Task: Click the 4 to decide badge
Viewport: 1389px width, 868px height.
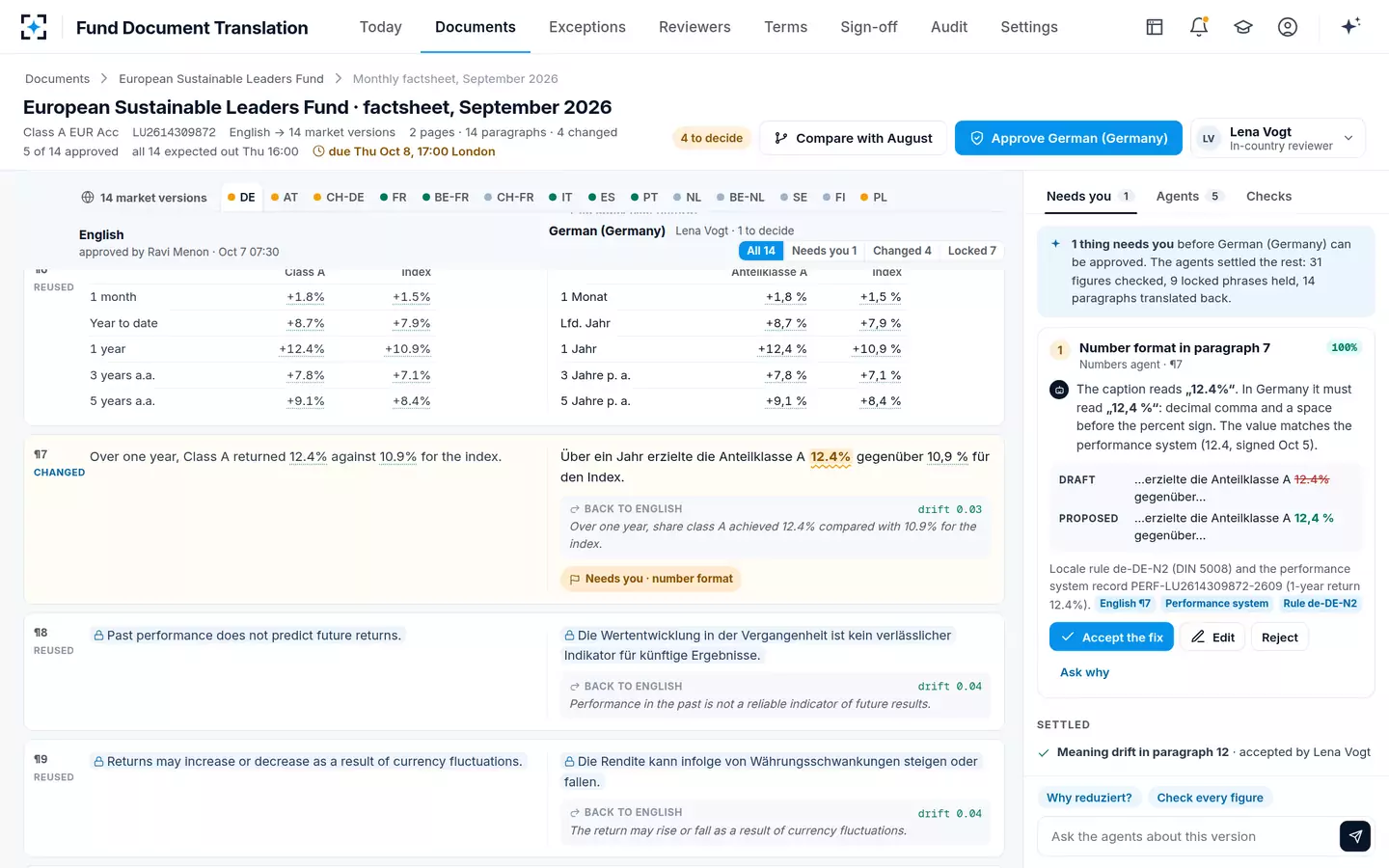Action: click(x=712, y=138)
